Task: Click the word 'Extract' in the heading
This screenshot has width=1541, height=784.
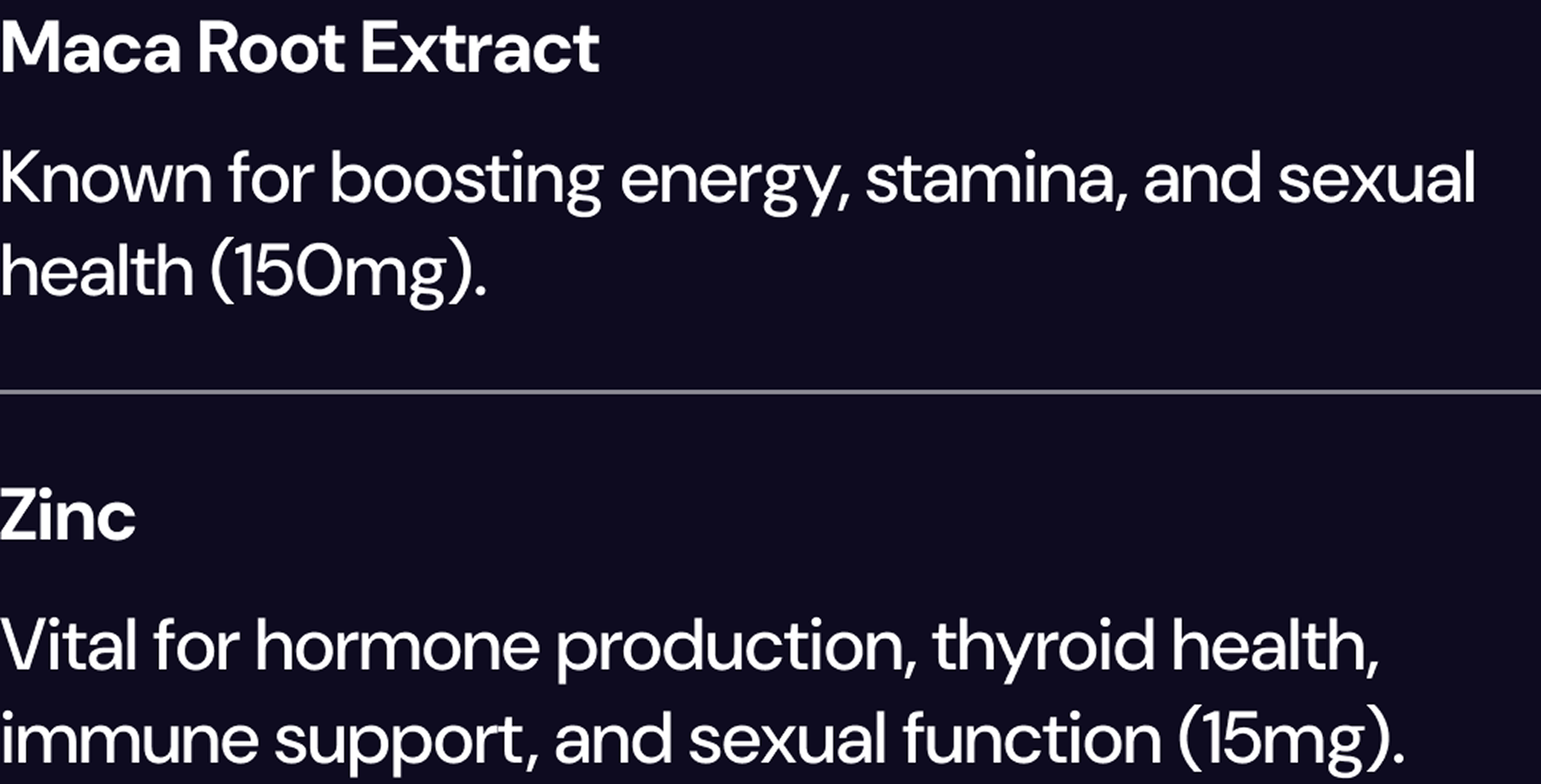Action: coord(480,48)
